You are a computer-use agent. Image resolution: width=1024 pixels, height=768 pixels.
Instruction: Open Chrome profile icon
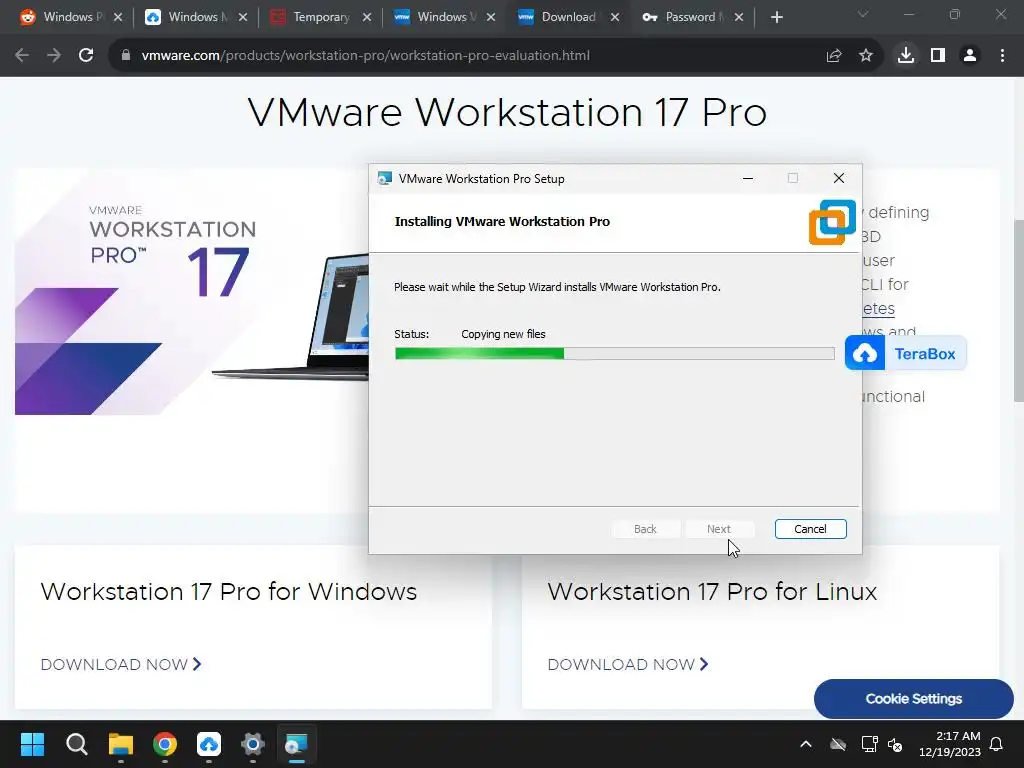point(970,56)
